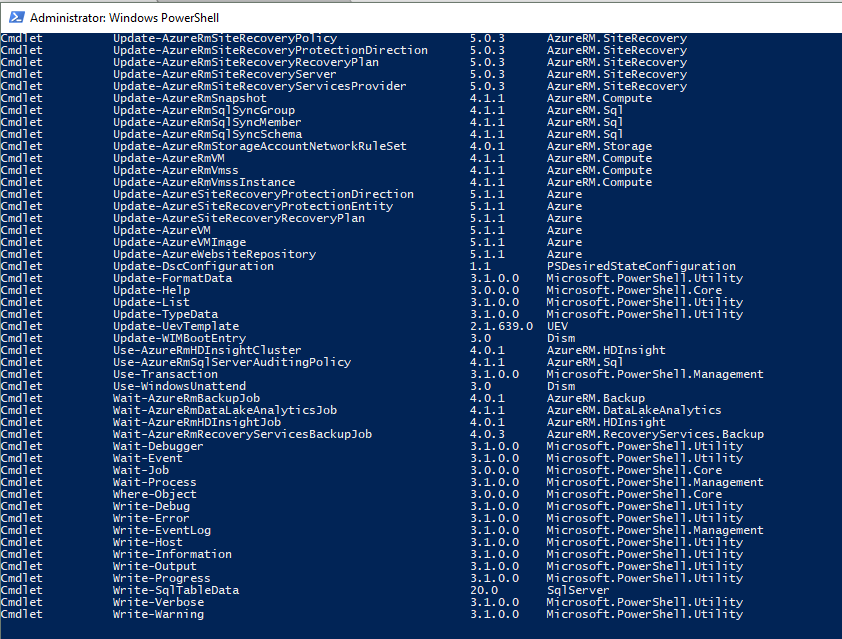Click Update-AzureSiteRecoveryProtectionDirection entry
This screenshot has width=842, height=639.
(263, 194)
